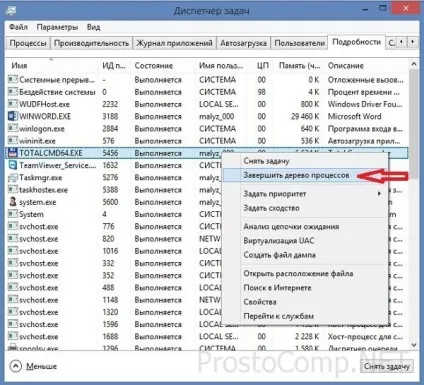
Task: Select the Taskmgr.exe process name
Action: pos(40,178)
